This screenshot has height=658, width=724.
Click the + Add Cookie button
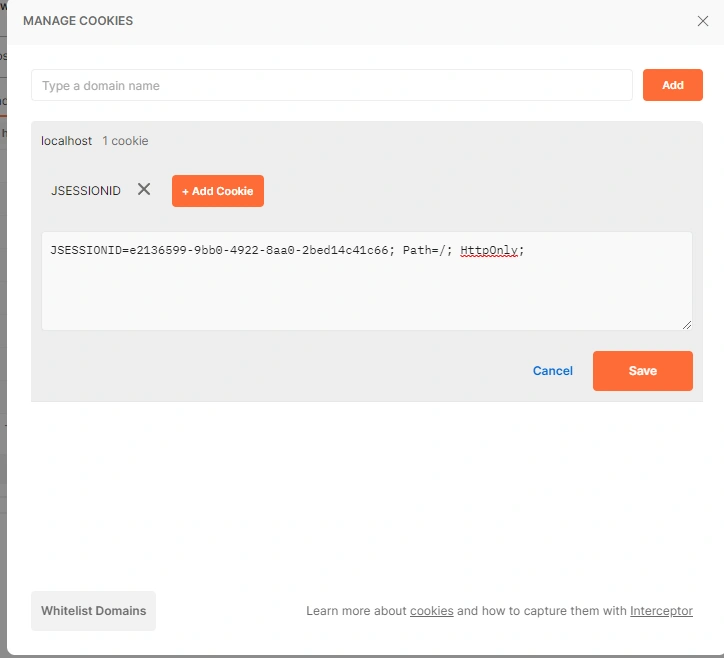click(217, 191)
